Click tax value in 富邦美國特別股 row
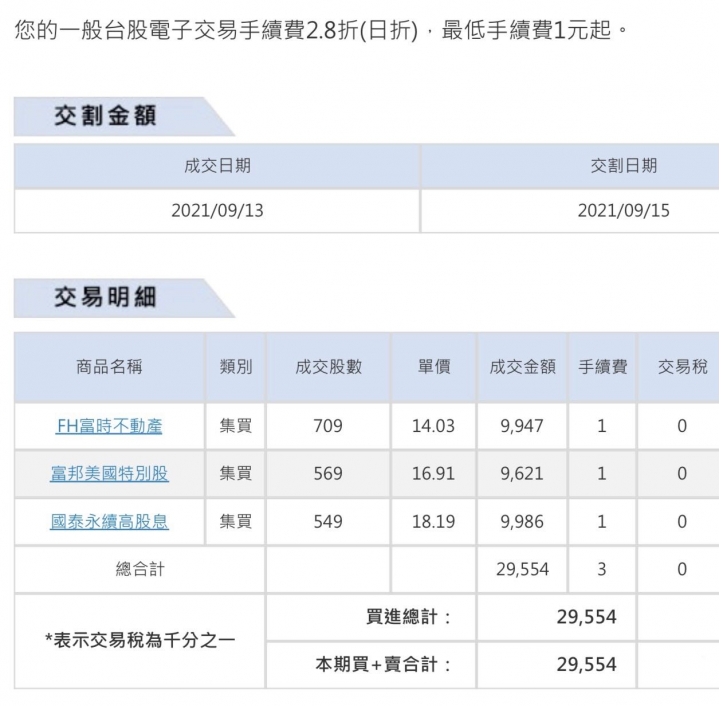This screenshot has width=721, height=706. (x=682, y=474)
